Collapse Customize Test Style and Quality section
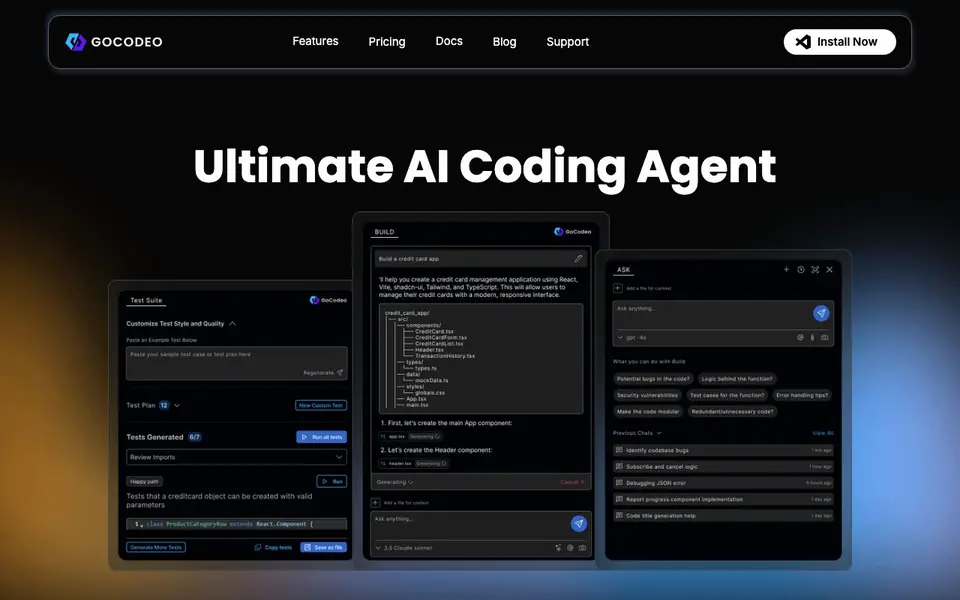 point(233,323)
